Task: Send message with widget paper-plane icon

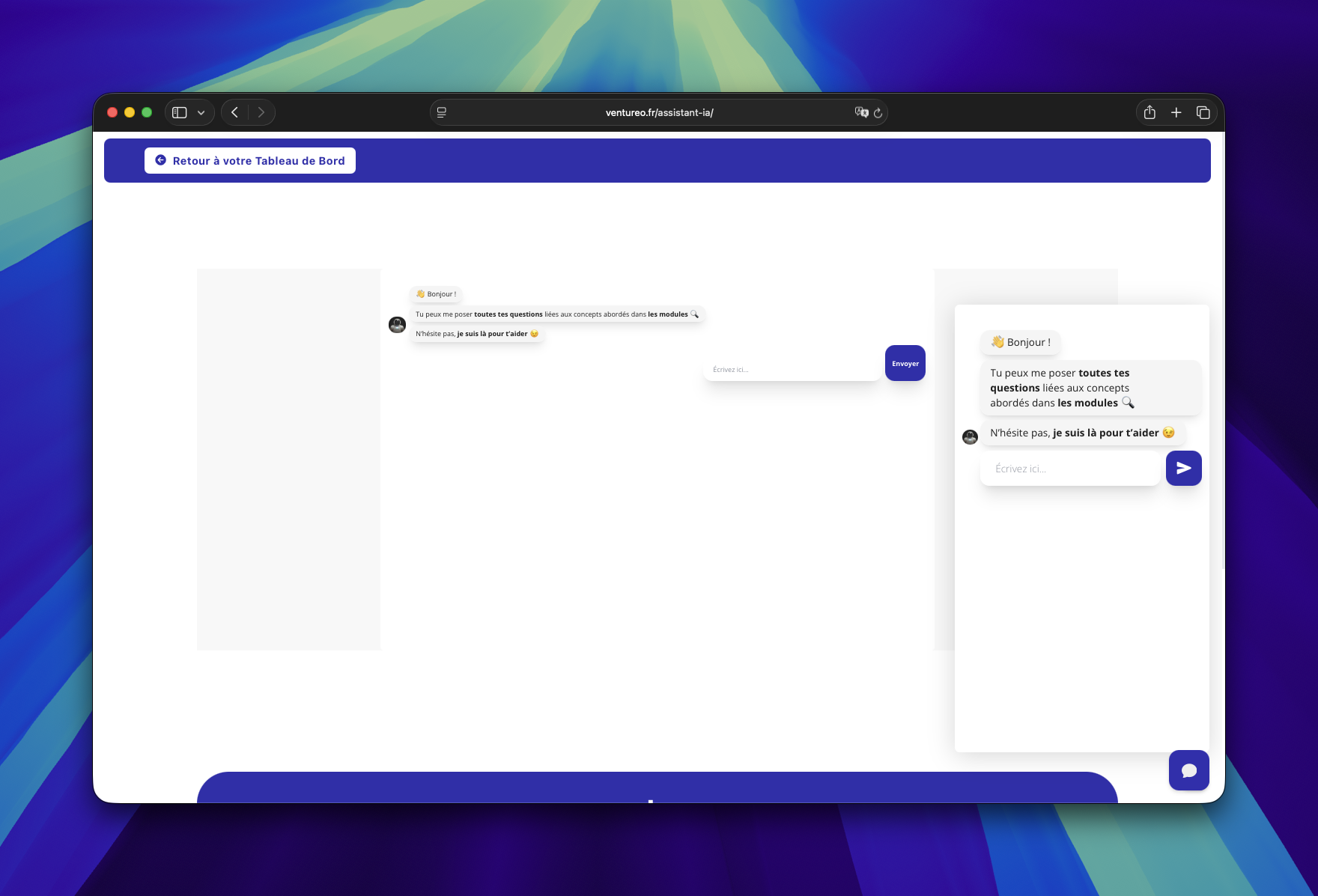Action: pos(1184,468)
